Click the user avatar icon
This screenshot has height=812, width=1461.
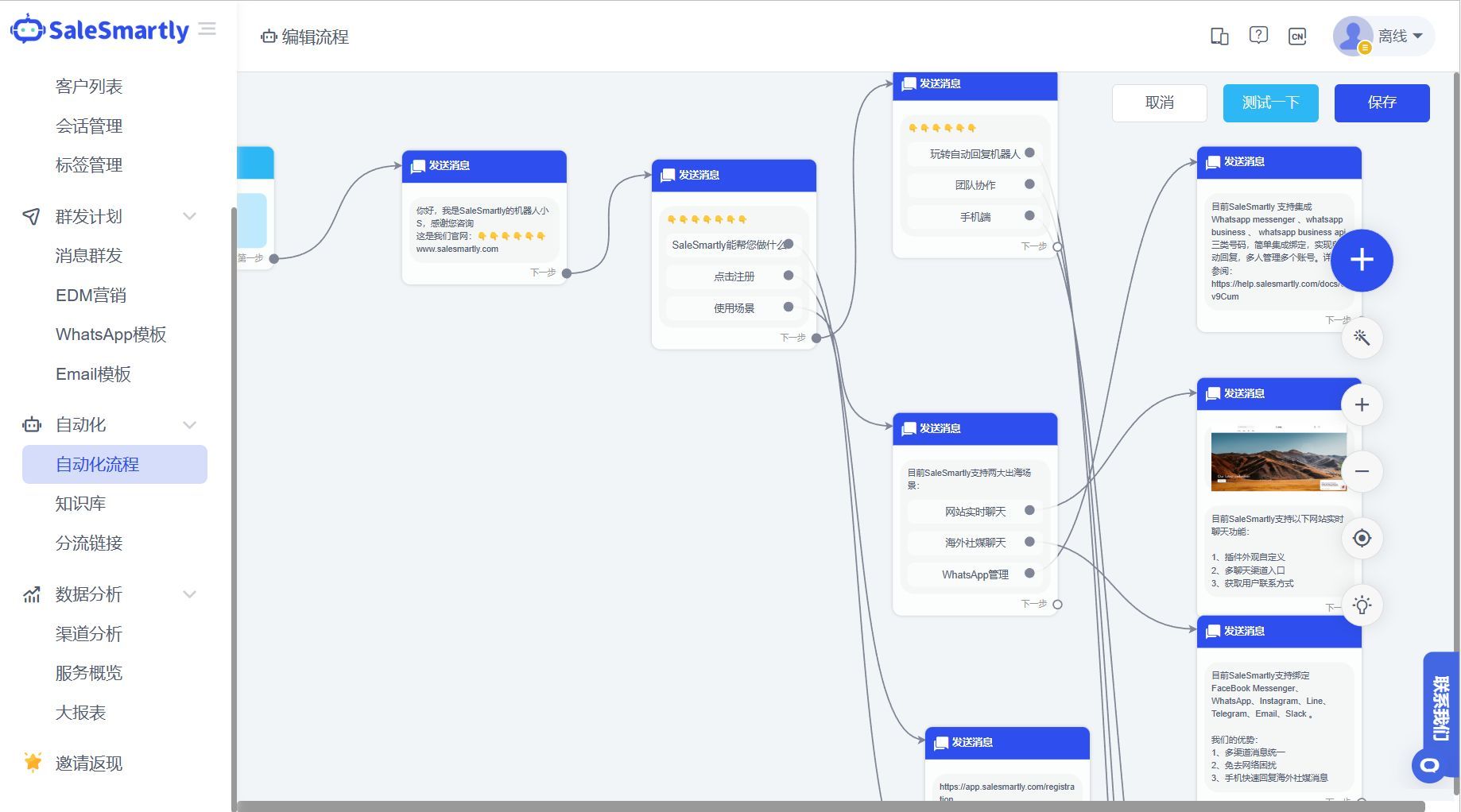[1353, 36]
